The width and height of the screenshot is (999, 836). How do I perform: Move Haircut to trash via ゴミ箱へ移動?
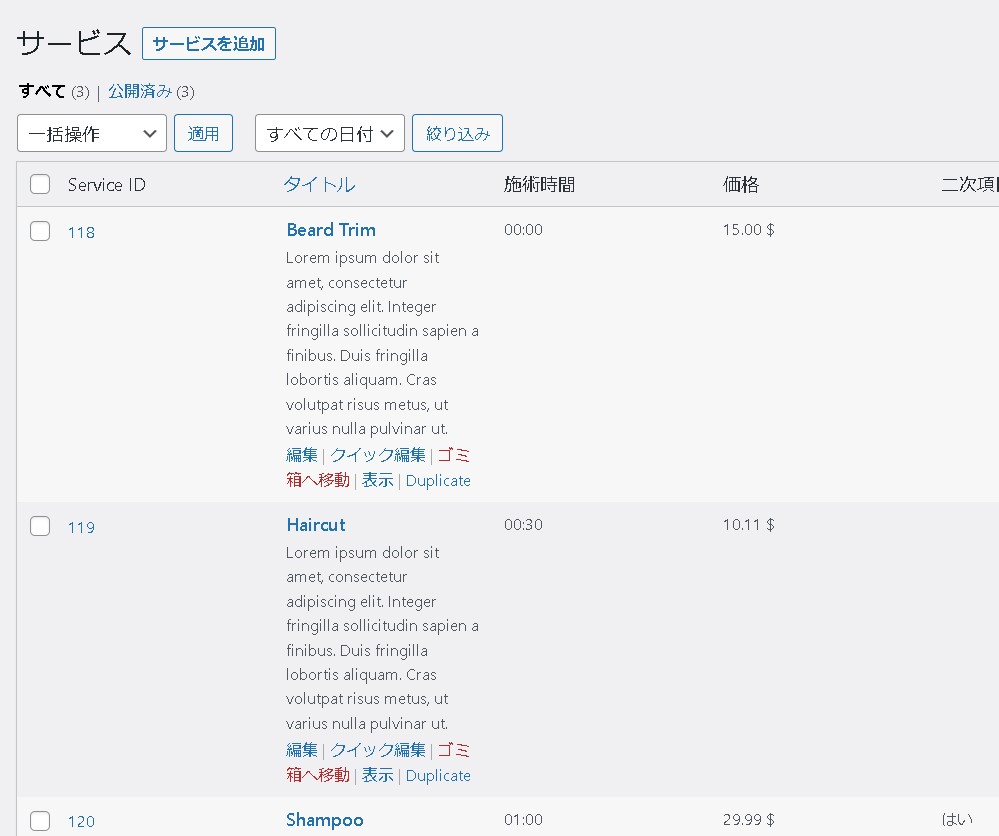pyautogui.click(x=318, y=775)
